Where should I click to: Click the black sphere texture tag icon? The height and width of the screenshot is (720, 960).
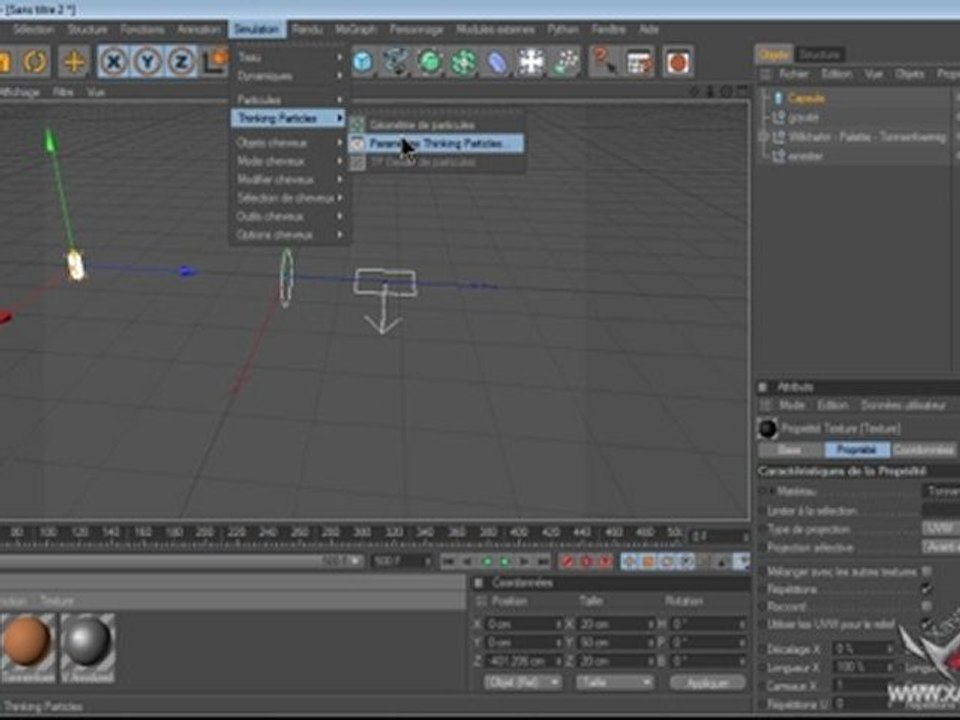(768, 429)
